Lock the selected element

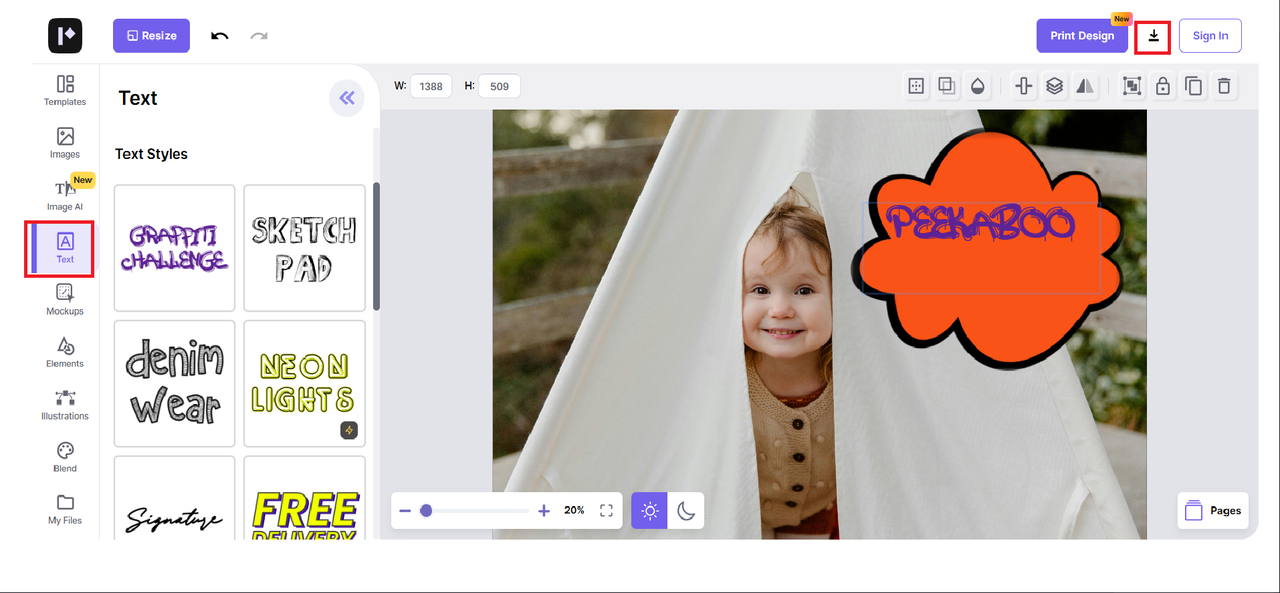[x=1162, y=86]
